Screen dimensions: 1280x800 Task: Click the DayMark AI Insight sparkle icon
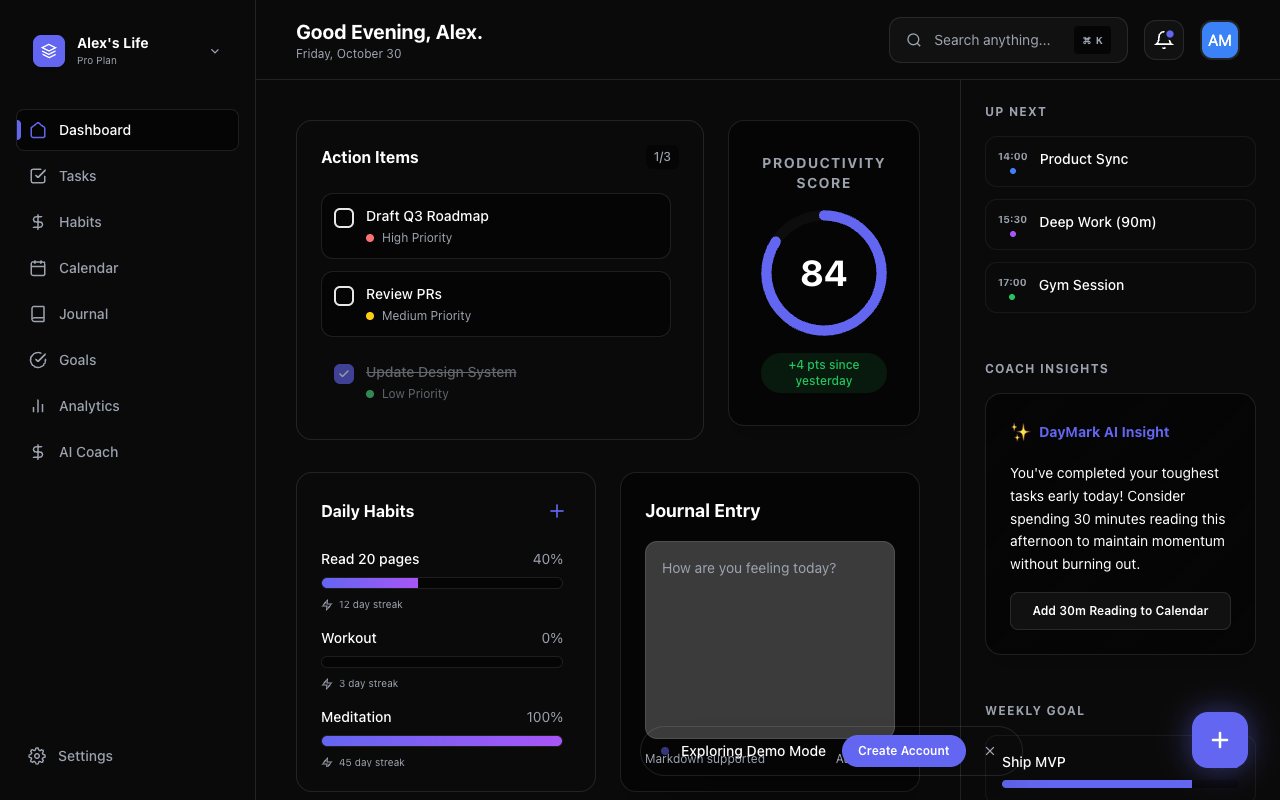pos(1020,432)
